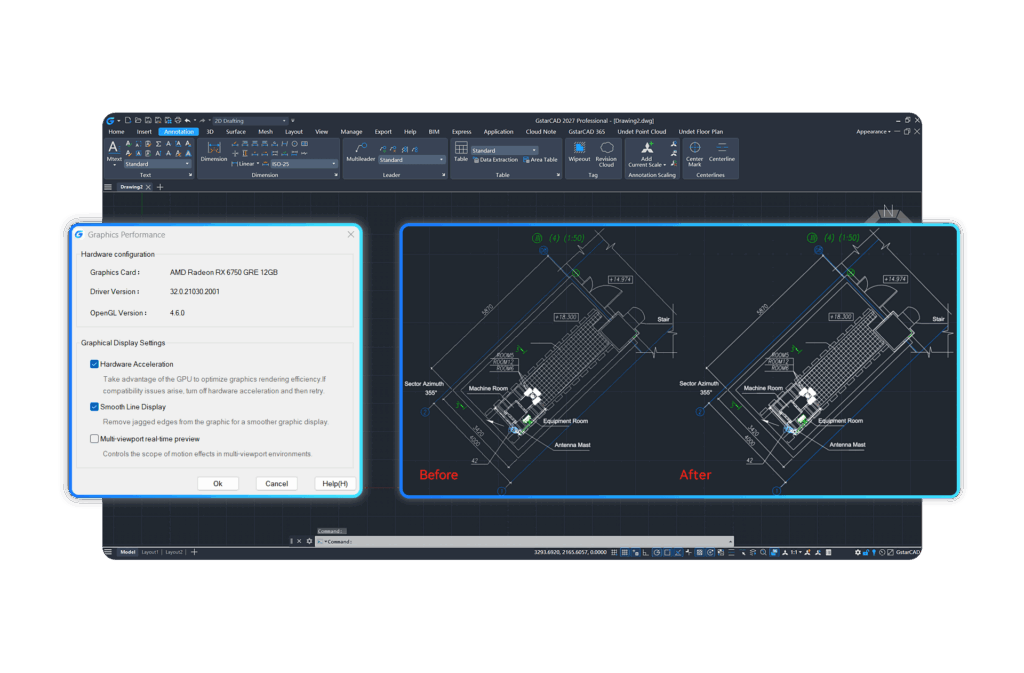Image resolution: width=1024 pixels, height=673 pixels.
Task: Click the Area Table tool
Action: 540,160
